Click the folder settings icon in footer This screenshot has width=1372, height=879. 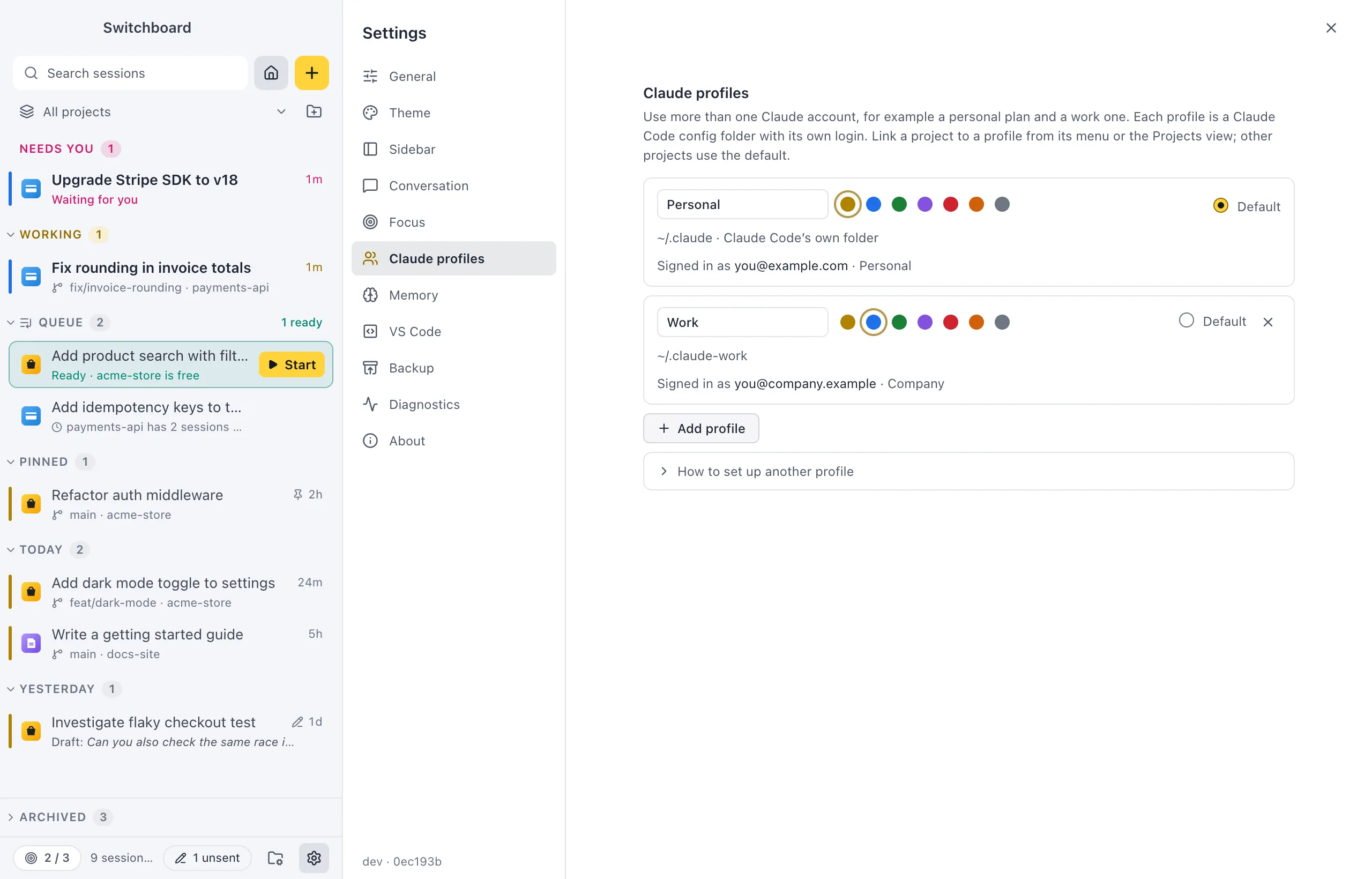pyautogui.click(x=275, y=858)
